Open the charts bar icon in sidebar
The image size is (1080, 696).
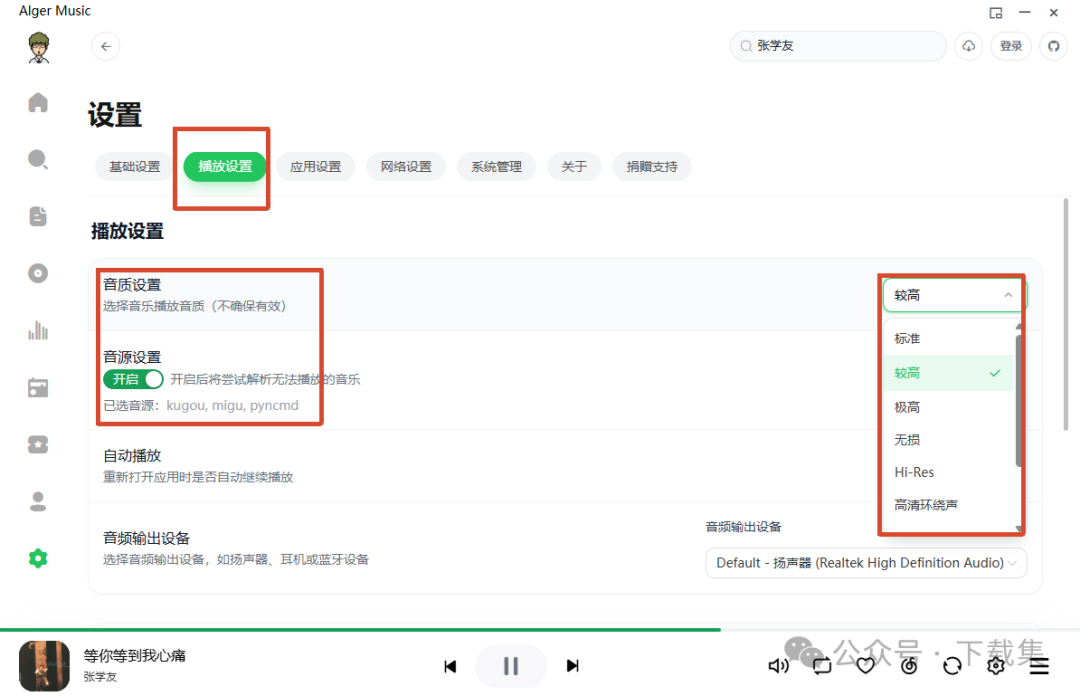click(x=38, y=331)
